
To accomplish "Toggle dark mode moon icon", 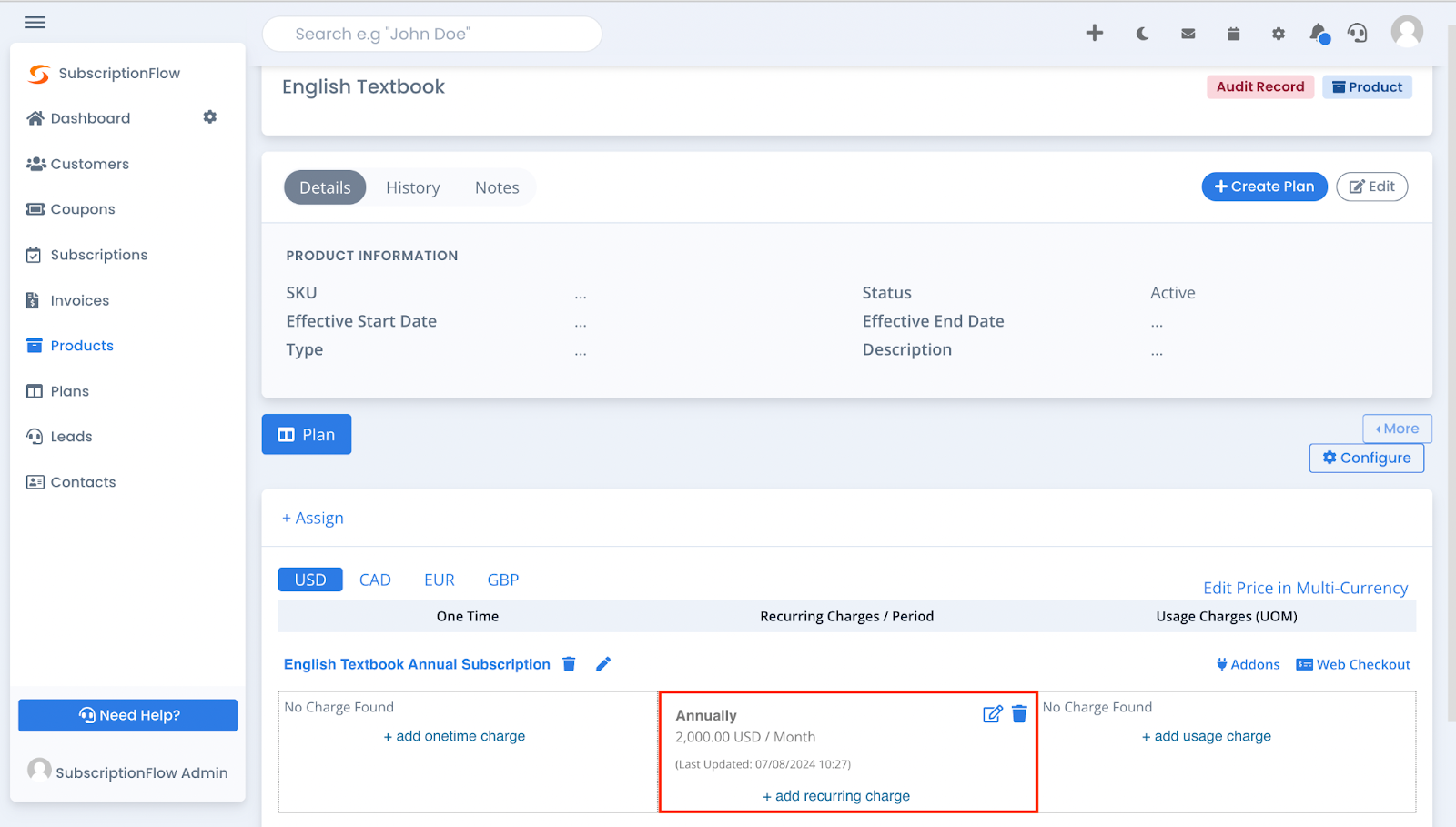I will click(1142, 34).
